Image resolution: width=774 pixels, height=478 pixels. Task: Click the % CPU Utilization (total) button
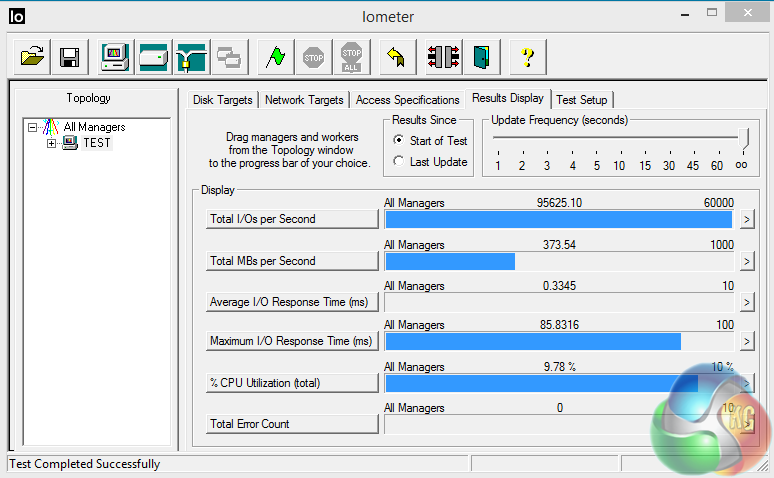click(x=292, y=383)
